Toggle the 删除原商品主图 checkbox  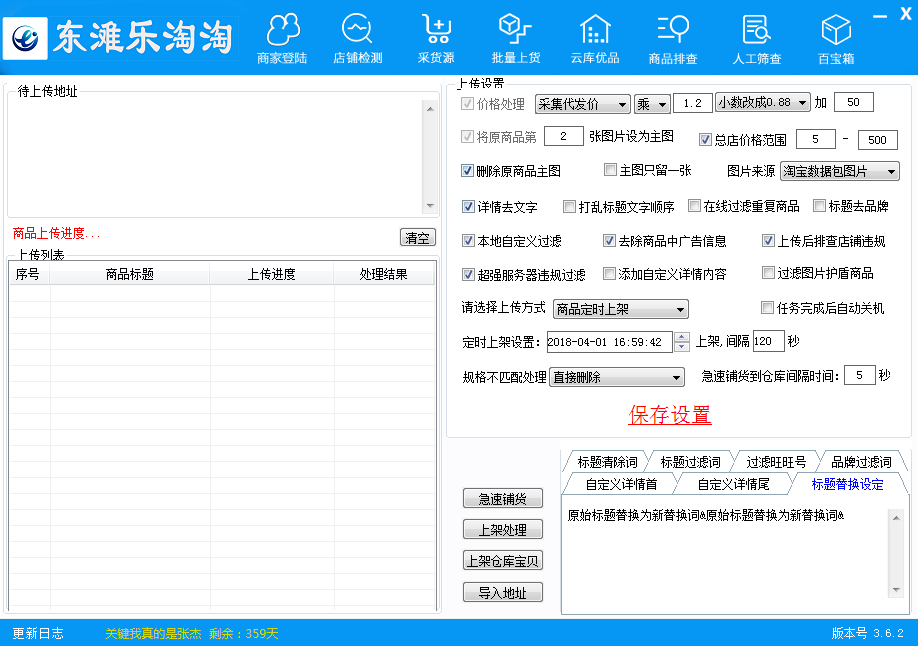tap(467, 170)
